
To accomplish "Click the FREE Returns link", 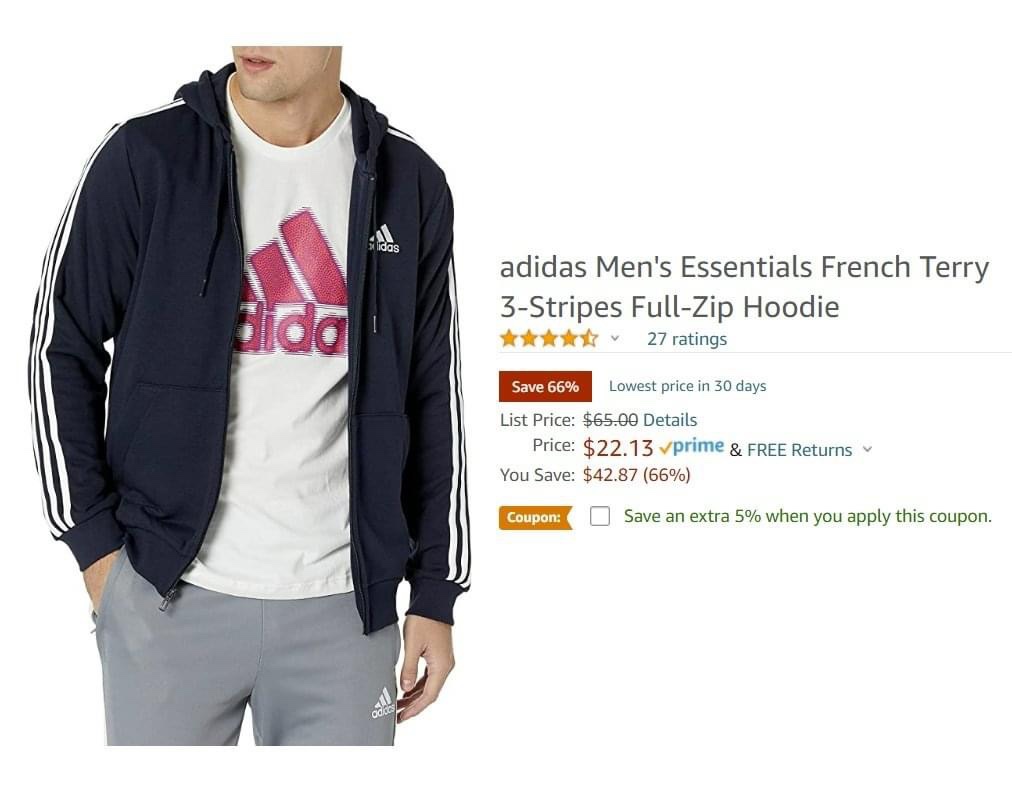I will (799, 450).
